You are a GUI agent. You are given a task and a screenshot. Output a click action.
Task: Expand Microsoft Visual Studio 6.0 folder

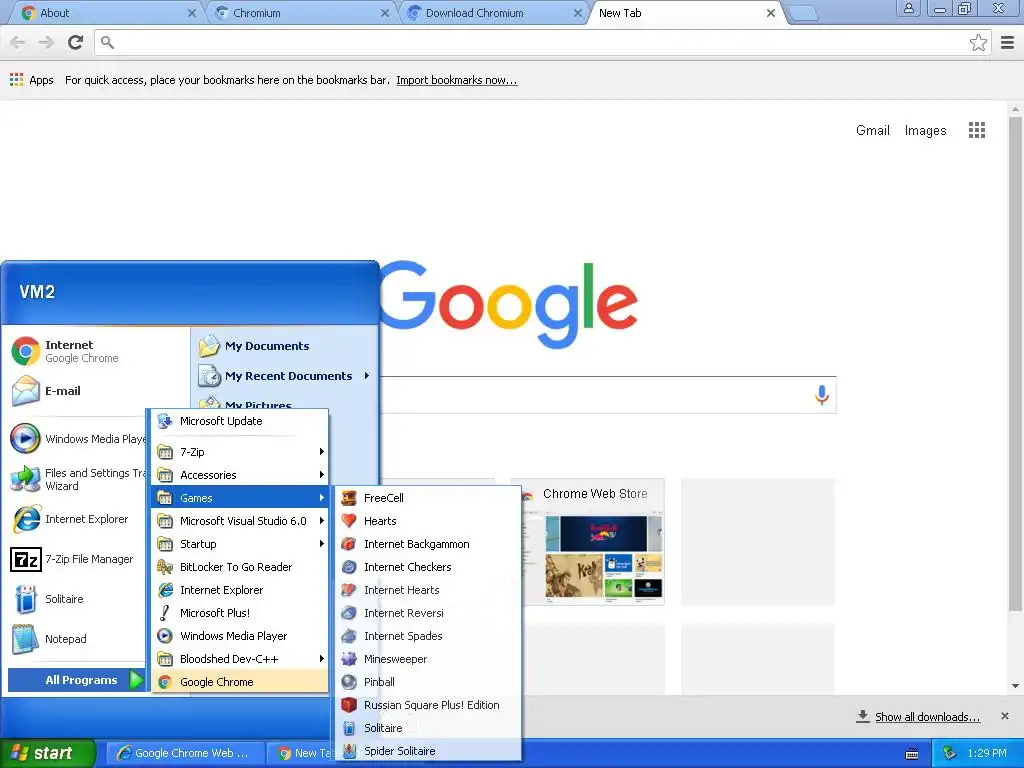click(x=240, y=520)
